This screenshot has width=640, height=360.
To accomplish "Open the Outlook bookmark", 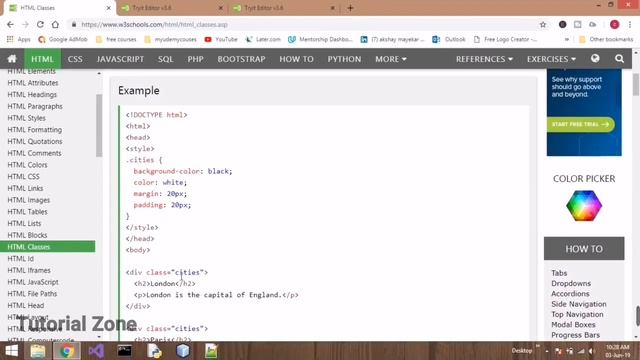I will click(x=449, y=39).
